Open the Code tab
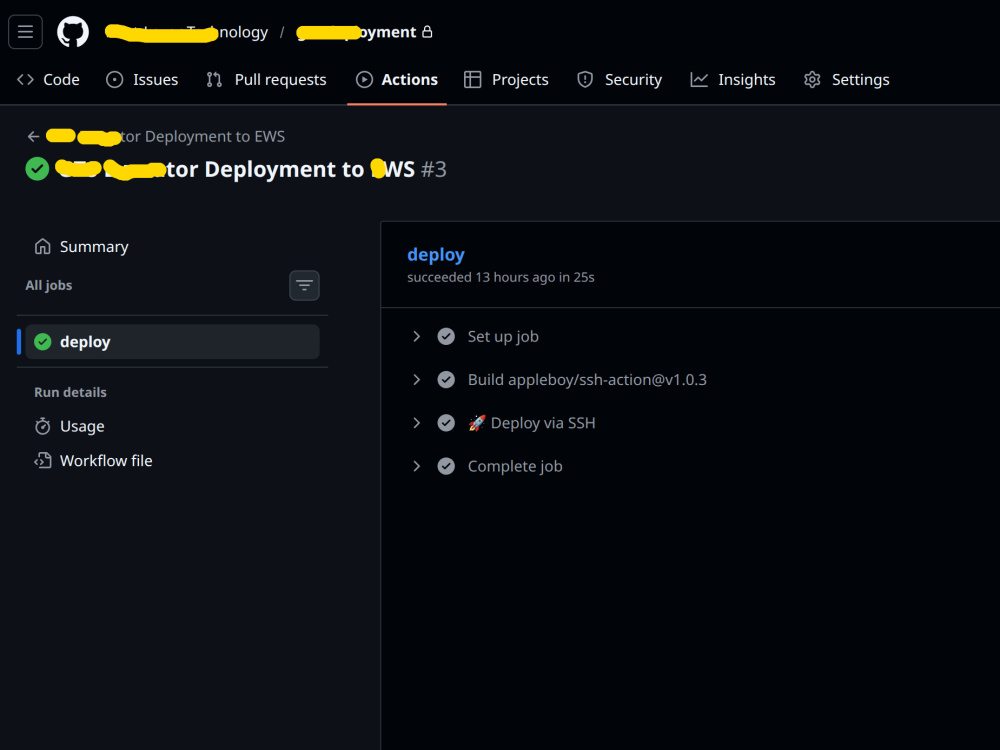 tap(48, 80)
